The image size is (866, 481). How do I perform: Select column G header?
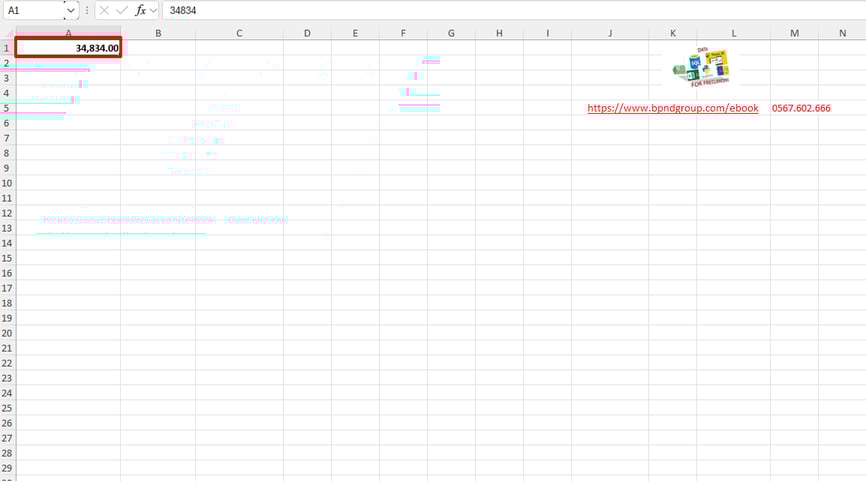pos(451,33)
